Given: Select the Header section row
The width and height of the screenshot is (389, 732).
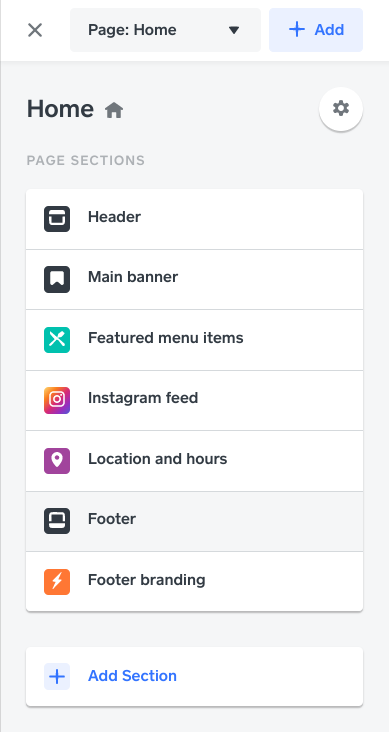Looking at the screenshot, I should (x=194, y=219).
